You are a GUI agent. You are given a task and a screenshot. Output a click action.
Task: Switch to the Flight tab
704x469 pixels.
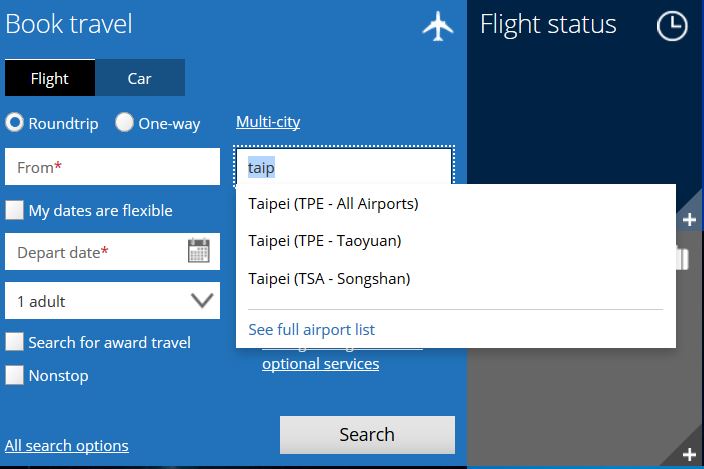click(x=50, y=78)
